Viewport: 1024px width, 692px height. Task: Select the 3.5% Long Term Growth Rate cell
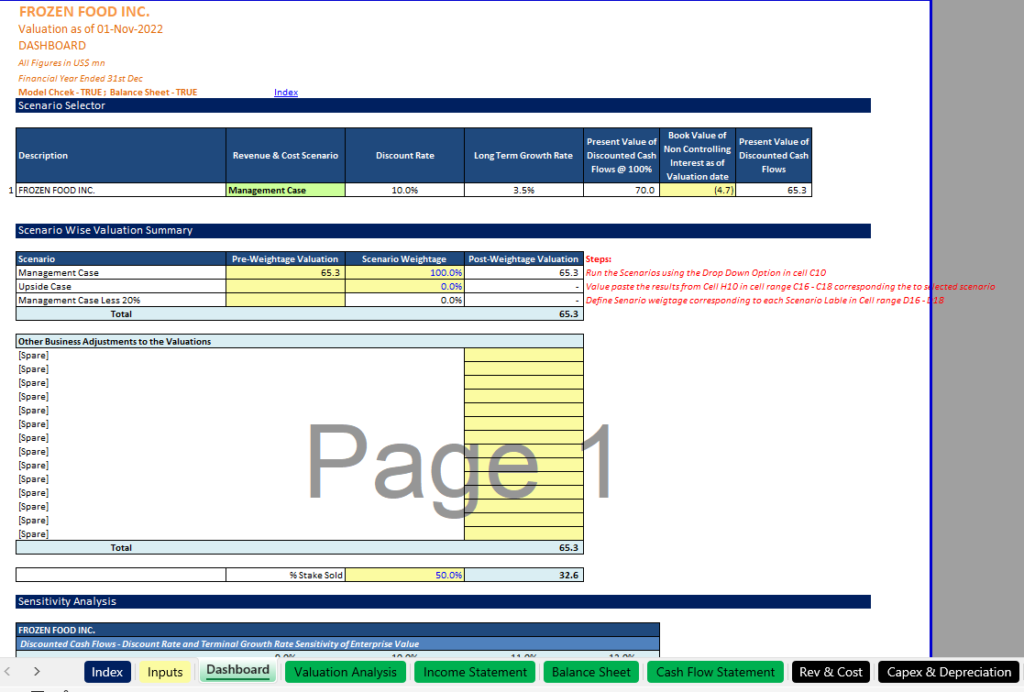point(523,190)
